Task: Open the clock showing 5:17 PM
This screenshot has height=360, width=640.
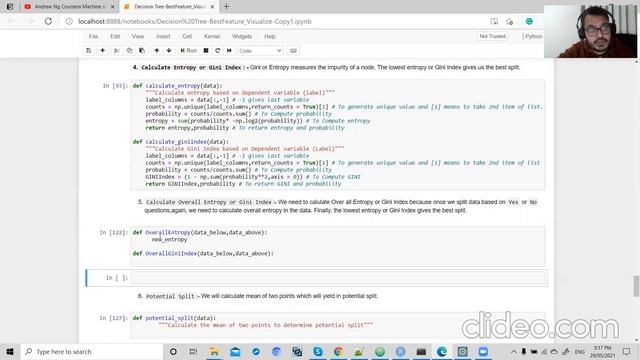Action: coord(602,351)
